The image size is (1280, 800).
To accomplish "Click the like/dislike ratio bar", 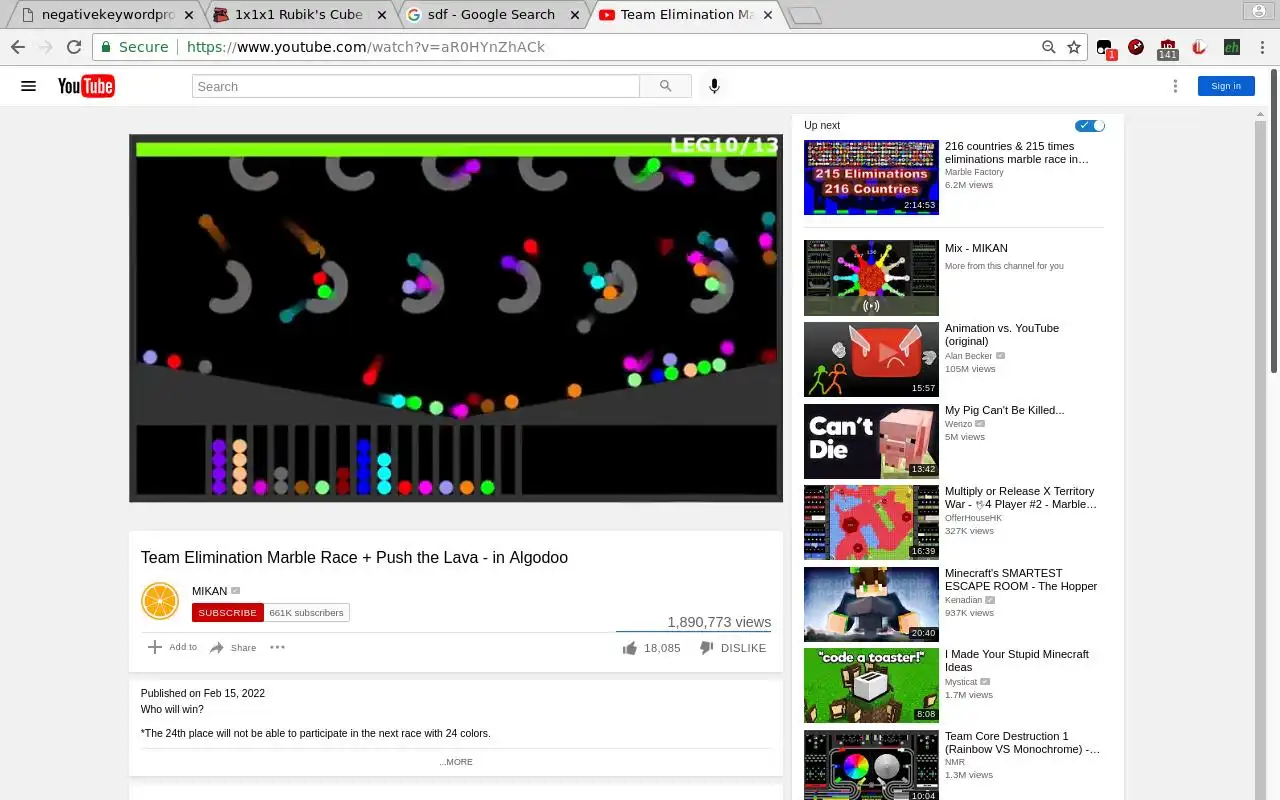I will pyautogui.click(x=693, y=631).
